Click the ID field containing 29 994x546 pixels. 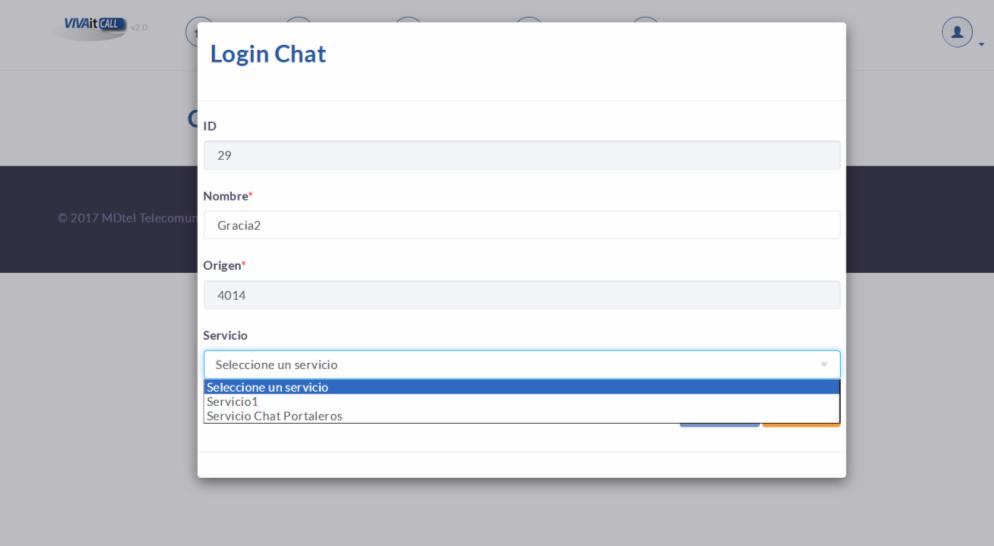coord(522,155)
